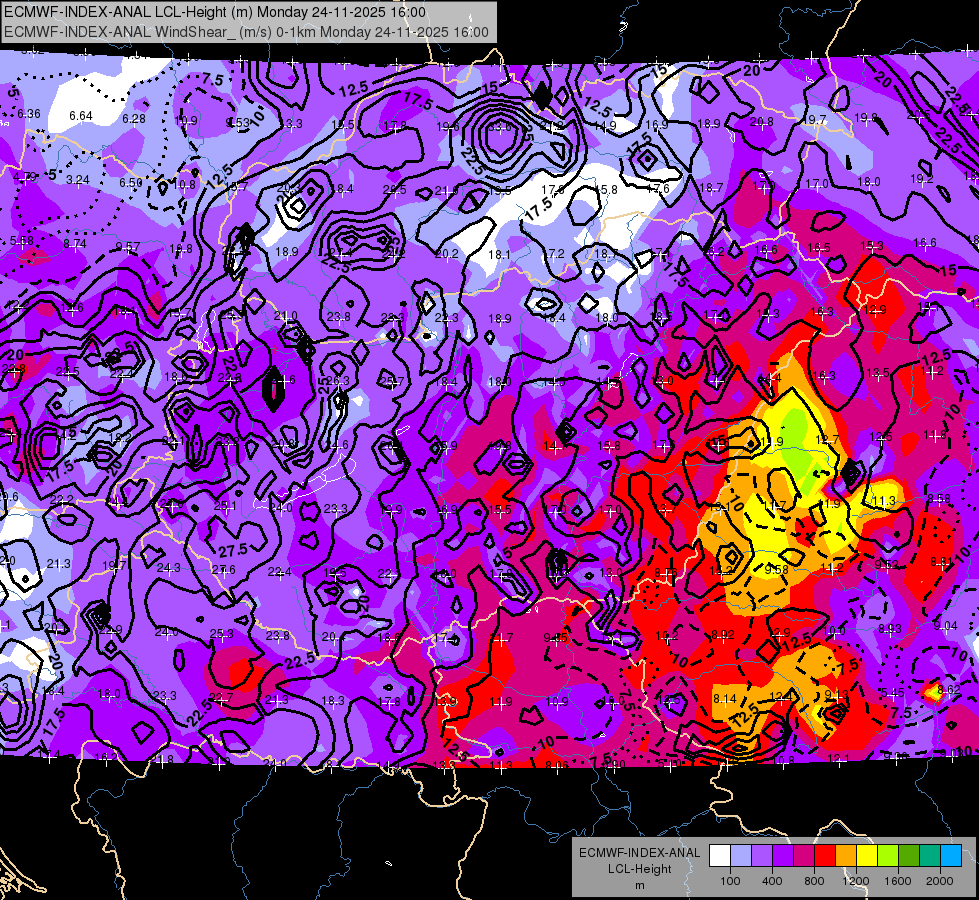
Task: Click the 3.24 shear value
Action: [77, 180]
